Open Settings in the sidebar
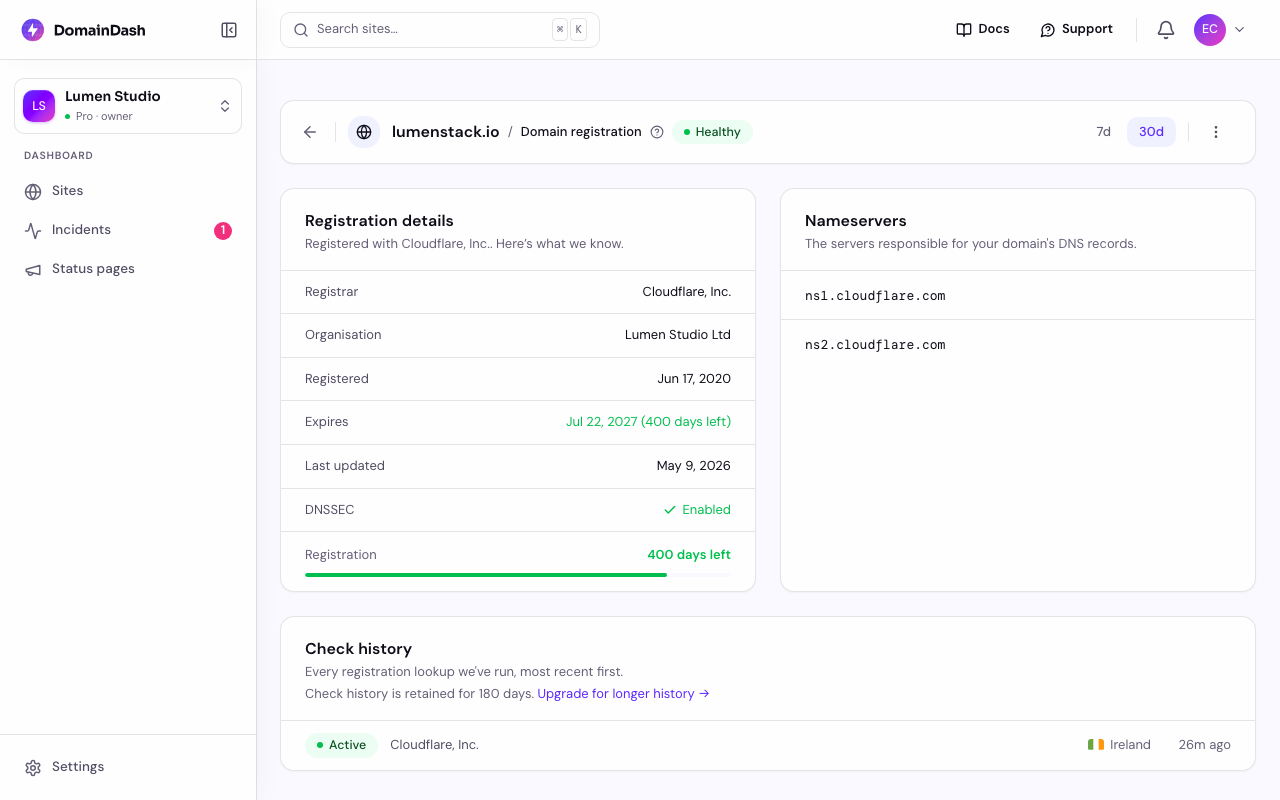Screen dimensions: 1280x800 point(128,767)
